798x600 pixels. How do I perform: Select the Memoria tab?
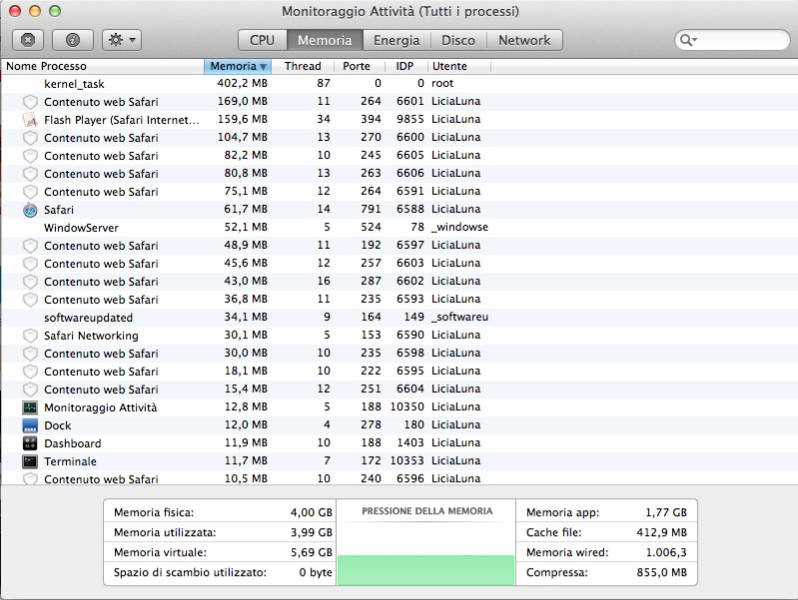[325, 40]
